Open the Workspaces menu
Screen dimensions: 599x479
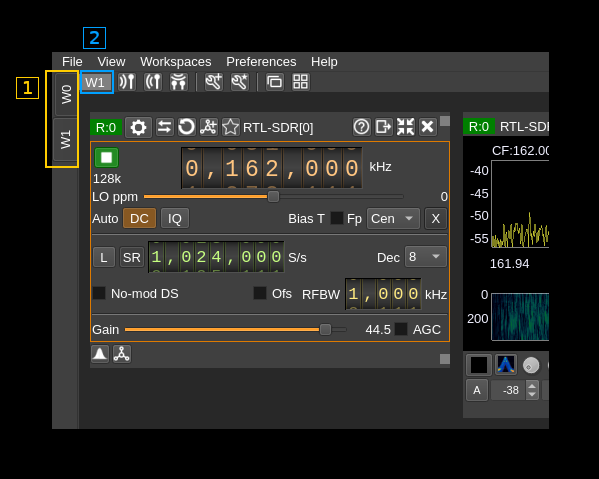pos(175,61)
